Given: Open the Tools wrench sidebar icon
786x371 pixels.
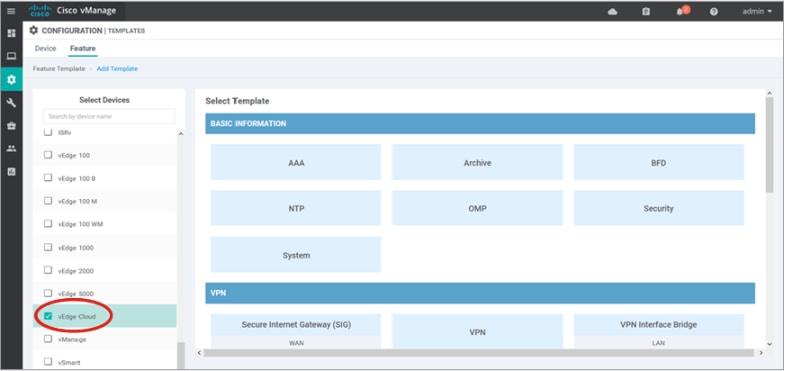Looking at the screenshot, I should click(11, 102).
